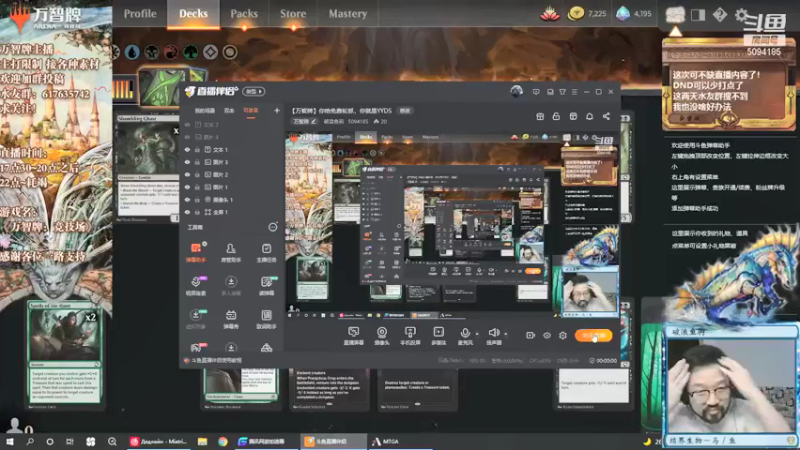Toggle visibility of 全屏 1 layer

click(x=187, y=212)
